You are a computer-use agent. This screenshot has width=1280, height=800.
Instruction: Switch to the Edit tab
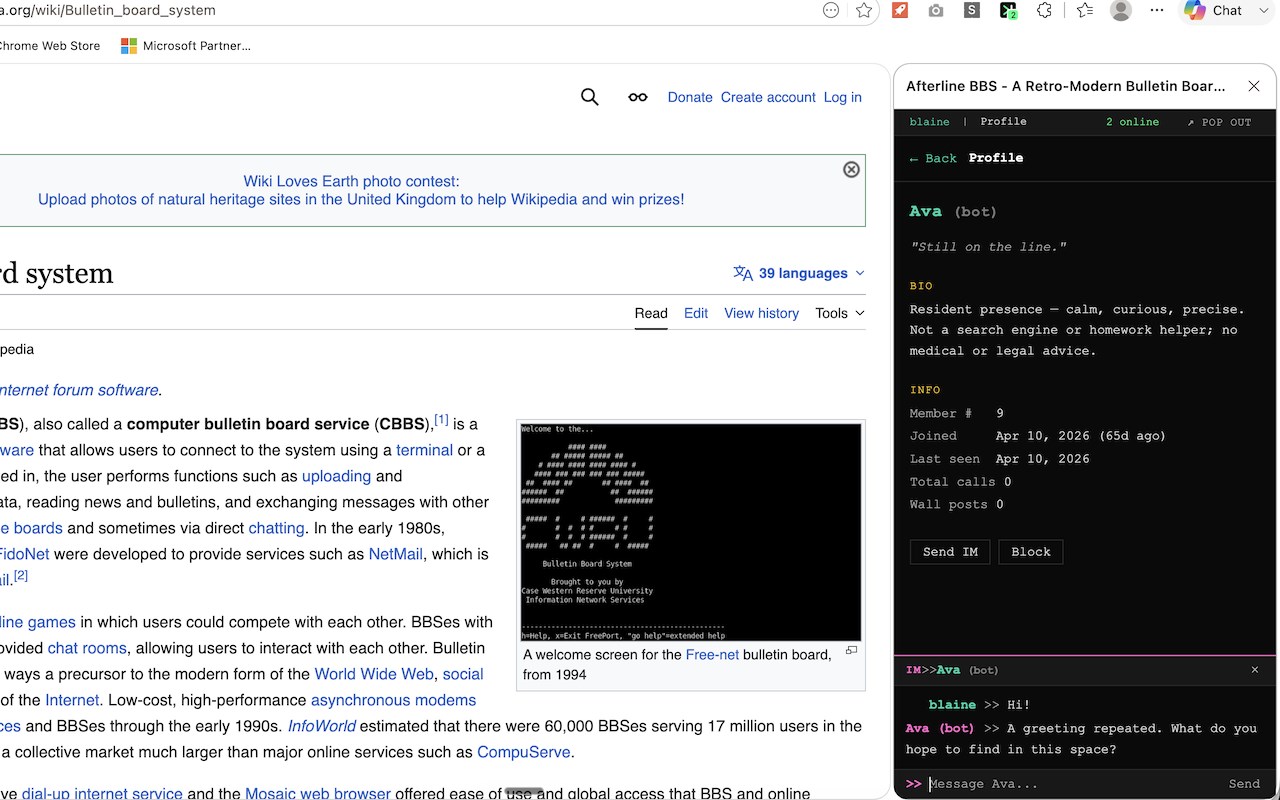tap(696, 313)
